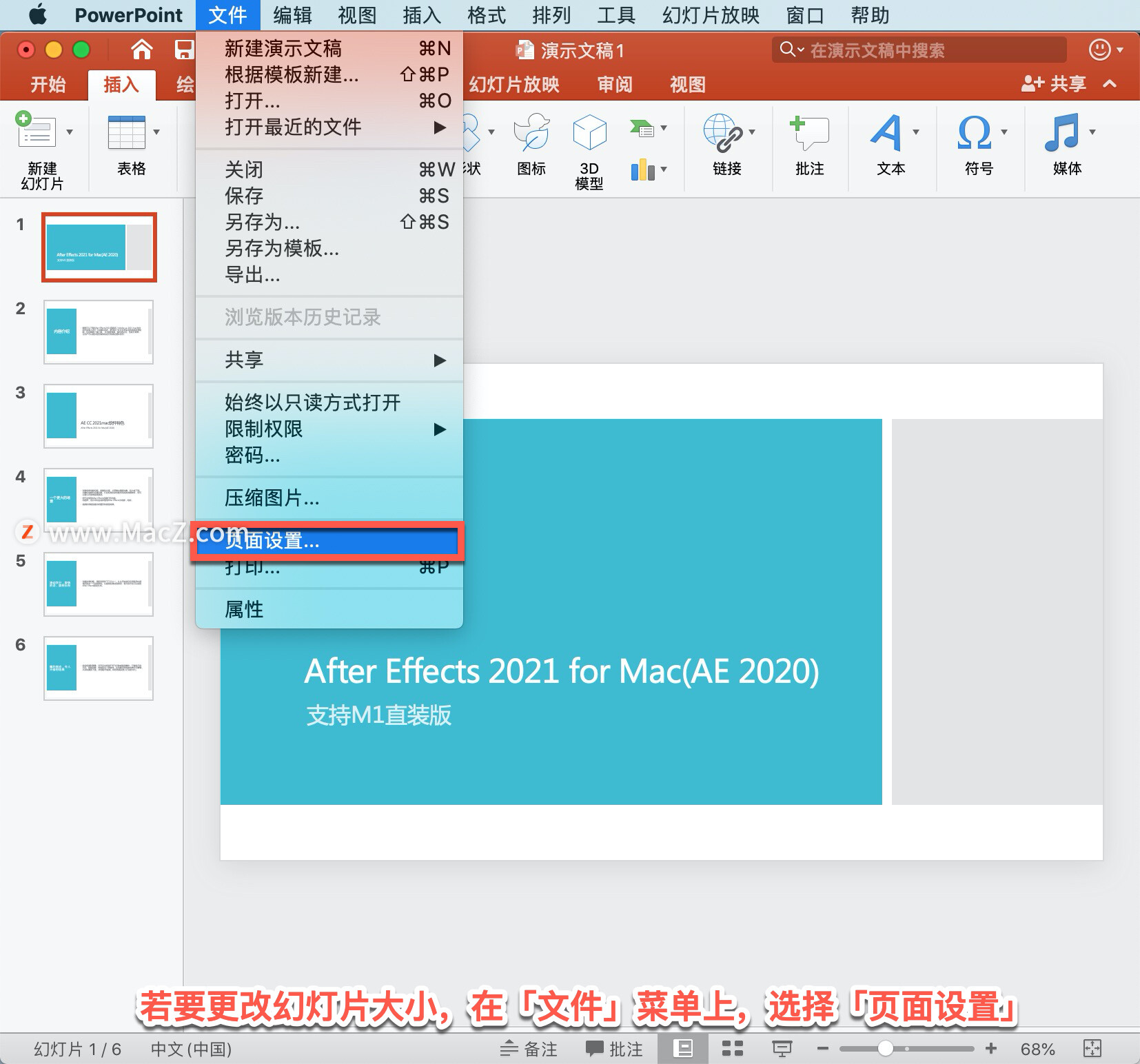Click the Symbol omega icon
This screenshot has width=1140, height=1064.
(x=975, y=132)
